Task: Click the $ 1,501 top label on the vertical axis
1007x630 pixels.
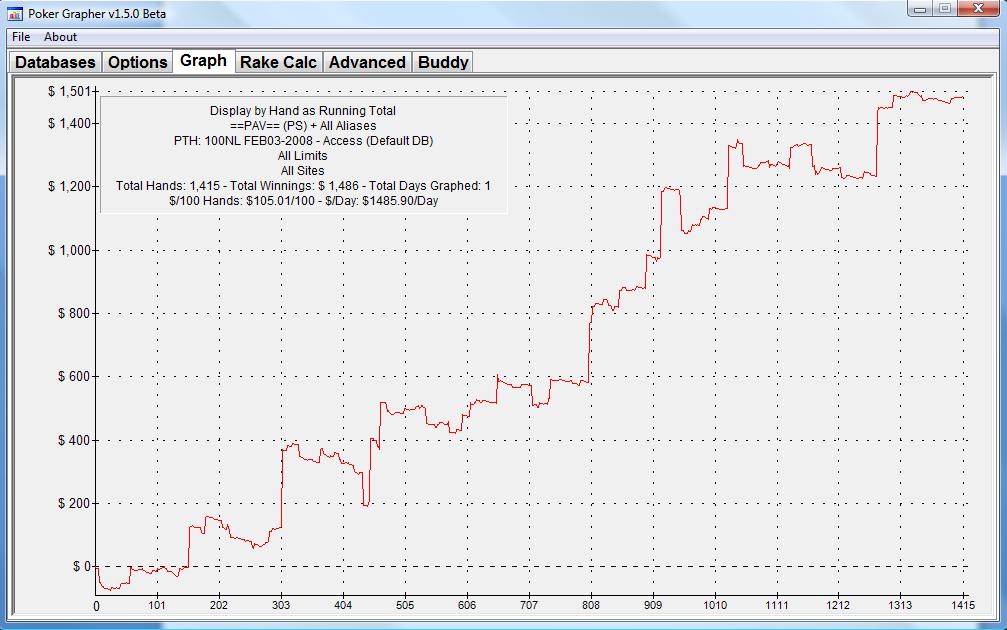Action: click(68, 92)
